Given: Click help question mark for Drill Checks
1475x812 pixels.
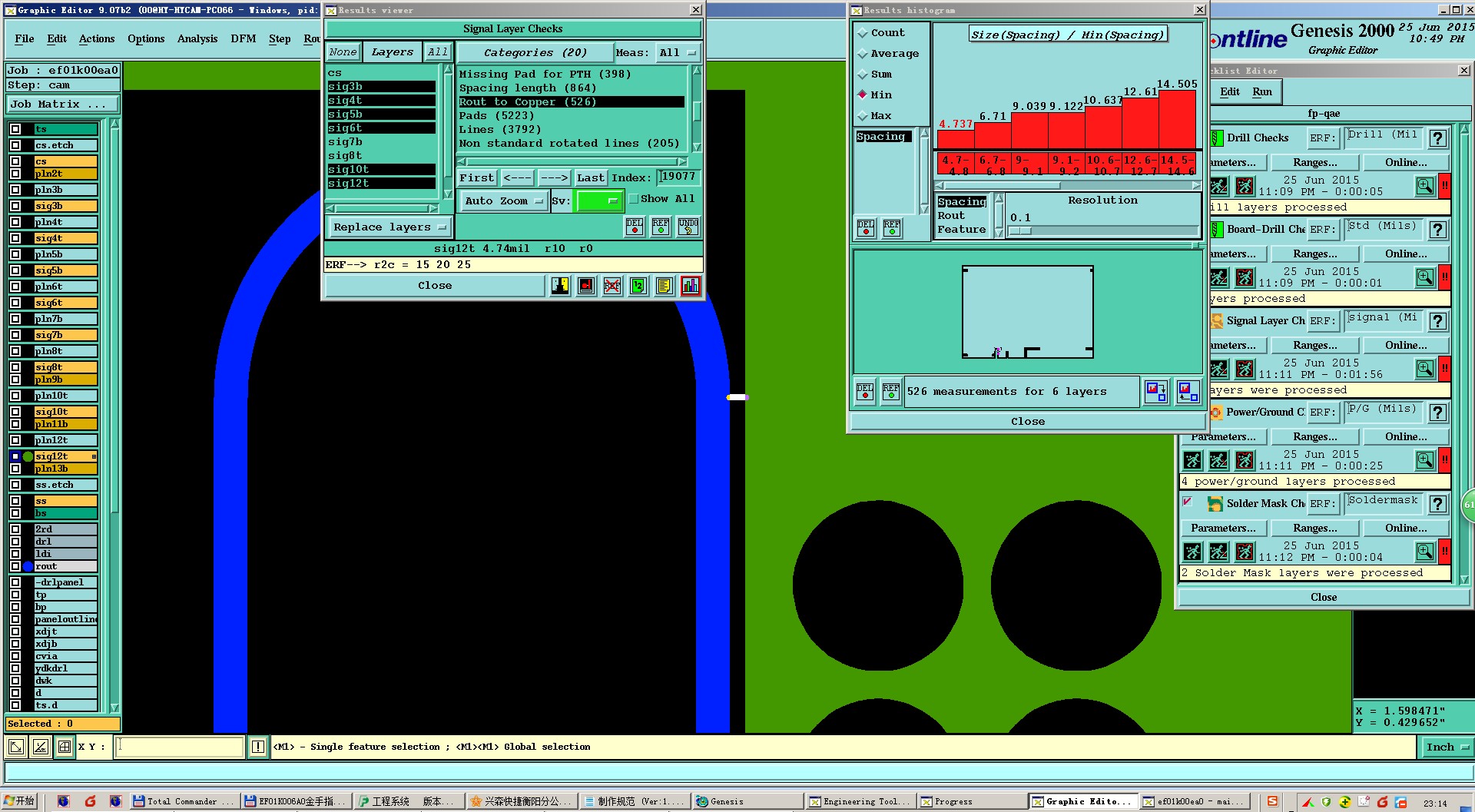Looking at the screenshot, I should coord(1438,138).
